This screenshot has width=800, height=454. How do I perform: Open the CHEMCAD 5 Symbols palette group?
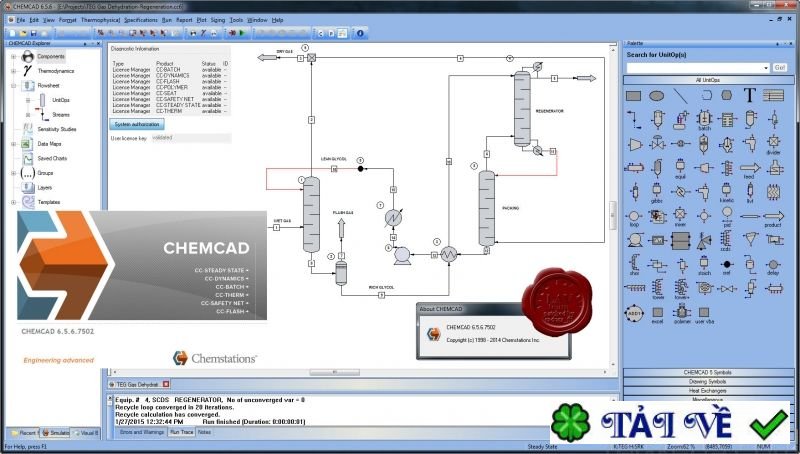pos(707,372)
